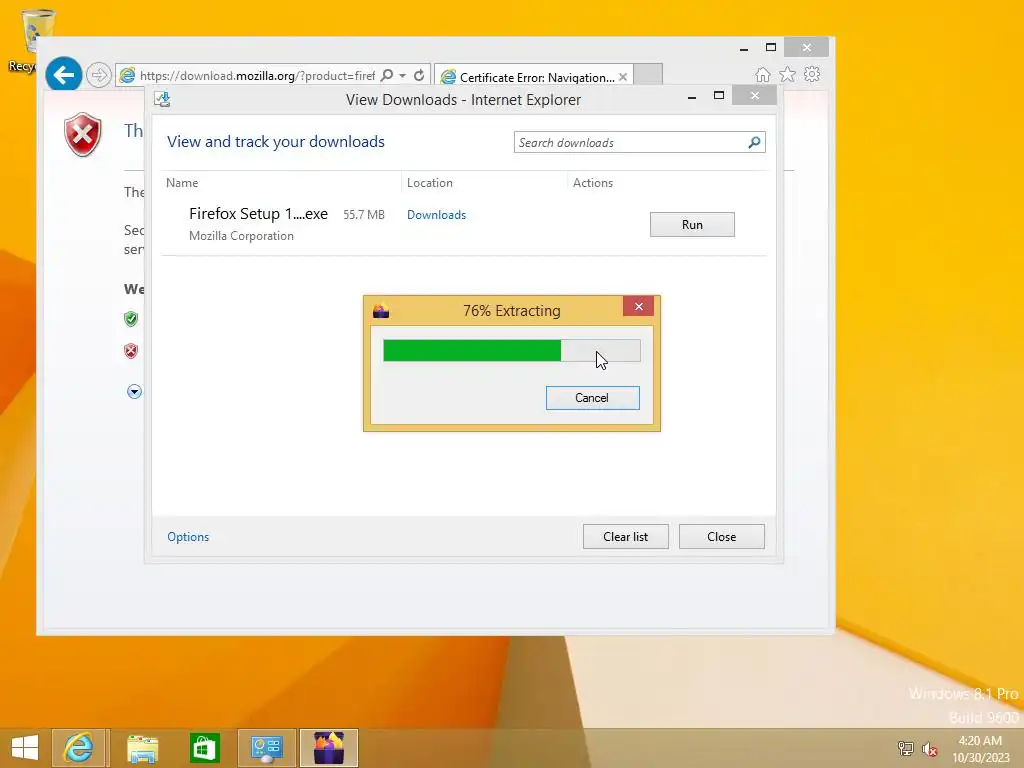
Task: Click Internet Explorer in the taskbar
Action: pyautogui.click(x=78, y=748)
